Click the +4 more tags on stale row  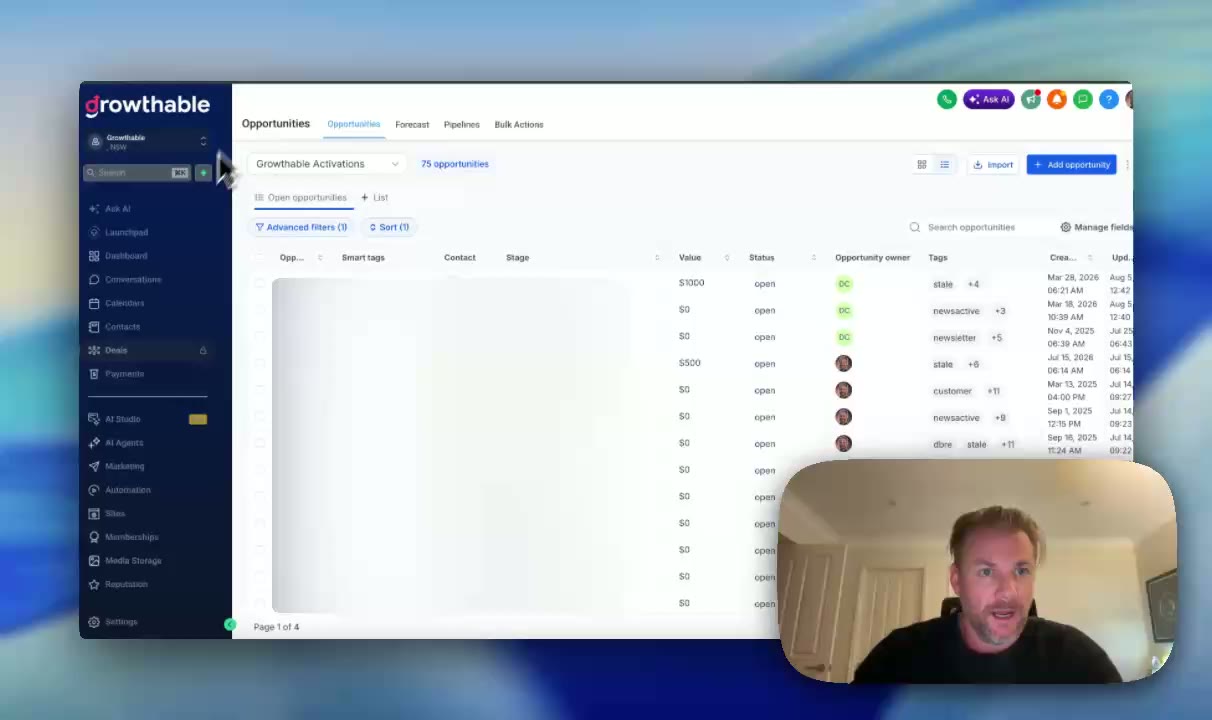973,284
